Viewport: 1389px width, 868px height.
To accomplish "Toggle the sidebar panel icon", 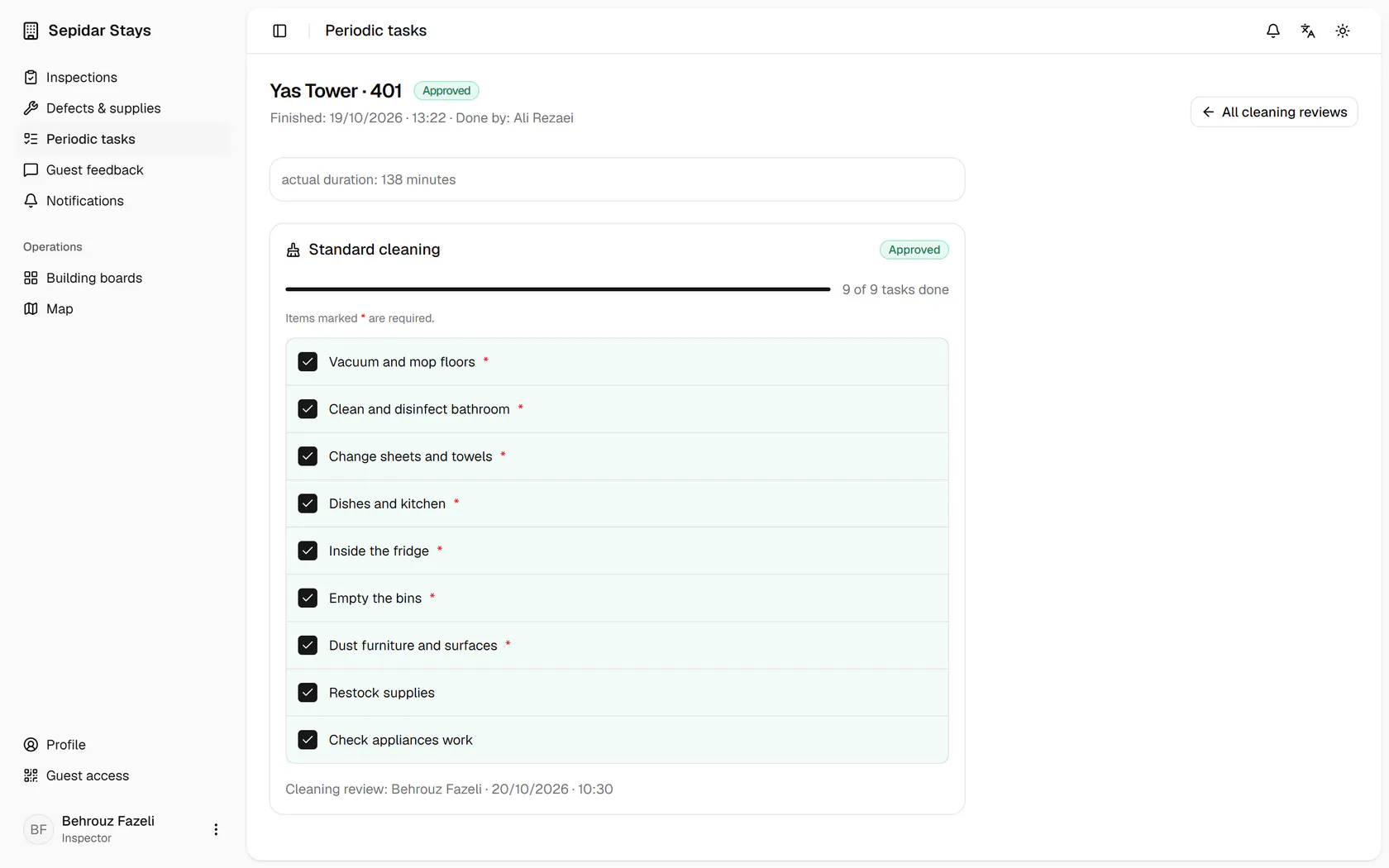I will pyautogui.click(x=279, y=31).
